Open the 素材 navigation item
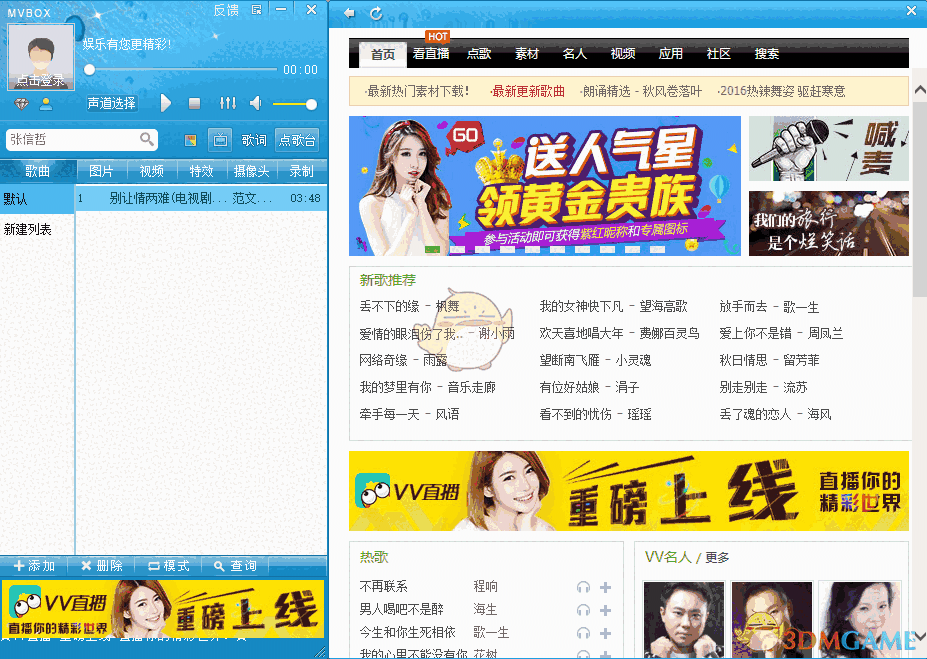Screen dimensions: 927x659 527,54
